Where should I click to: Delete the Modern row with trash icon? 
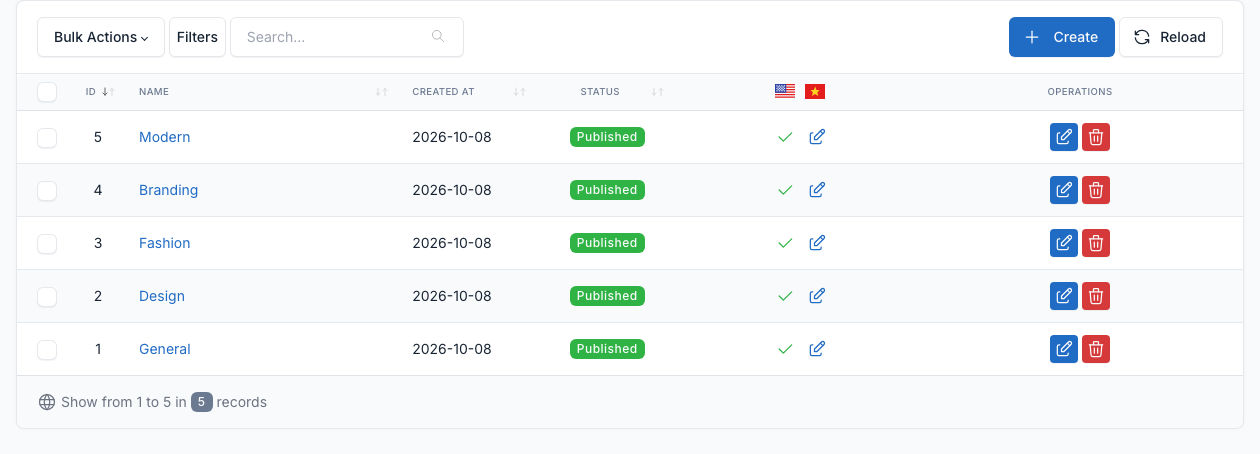click(x=1096, y=137)
